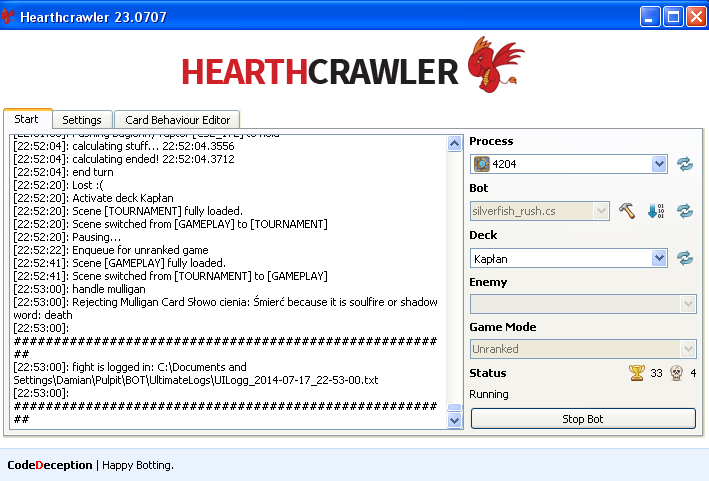Click log line 'Pausing...'
This screenshot has height=481, width=709.
pyautogui.click(x=67, y=237)
